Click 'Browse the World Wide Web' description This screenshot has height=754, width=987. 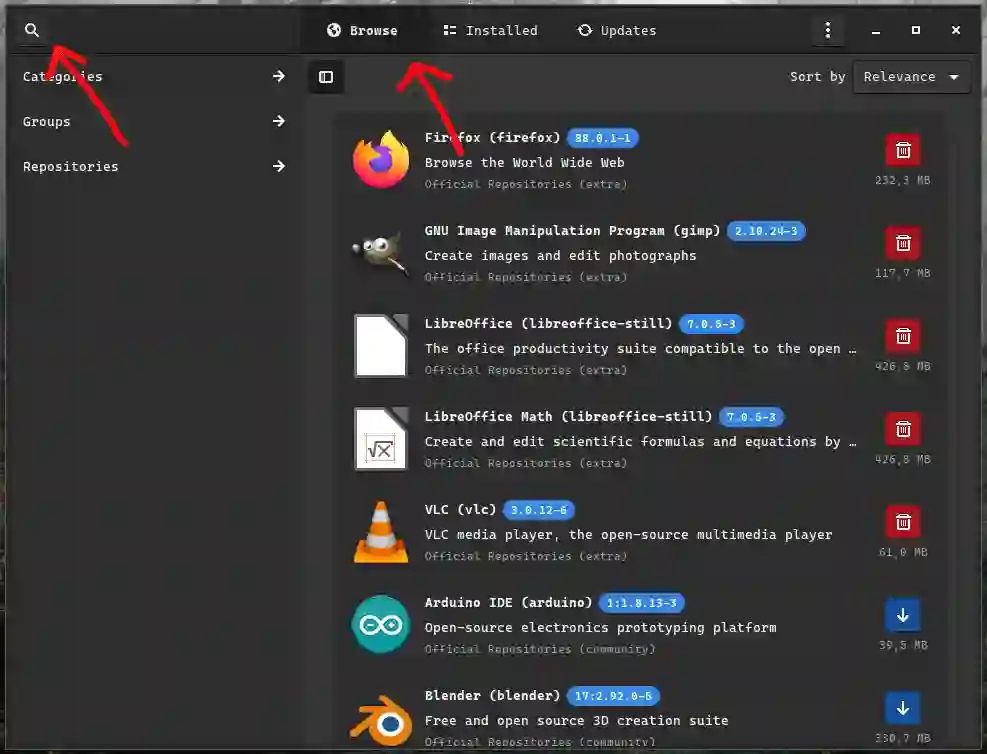(x=524, y=162)
